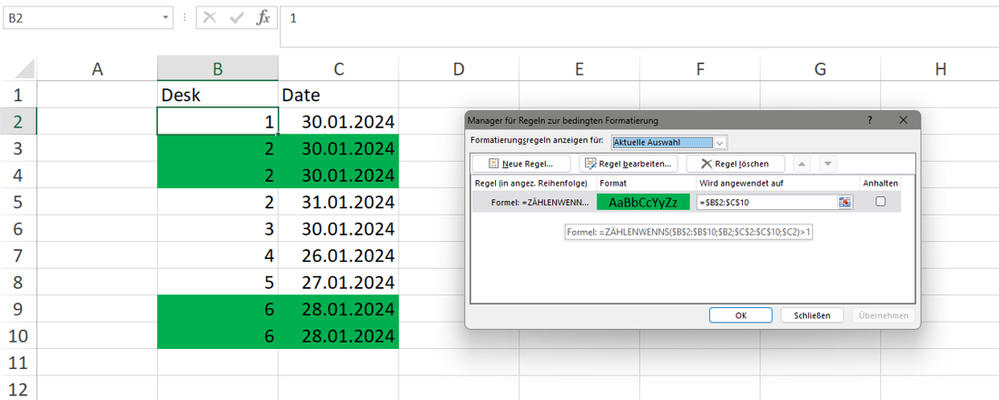Click cell C2 with 30.01.2024
The image size is (999, 400).
(338, 122)
